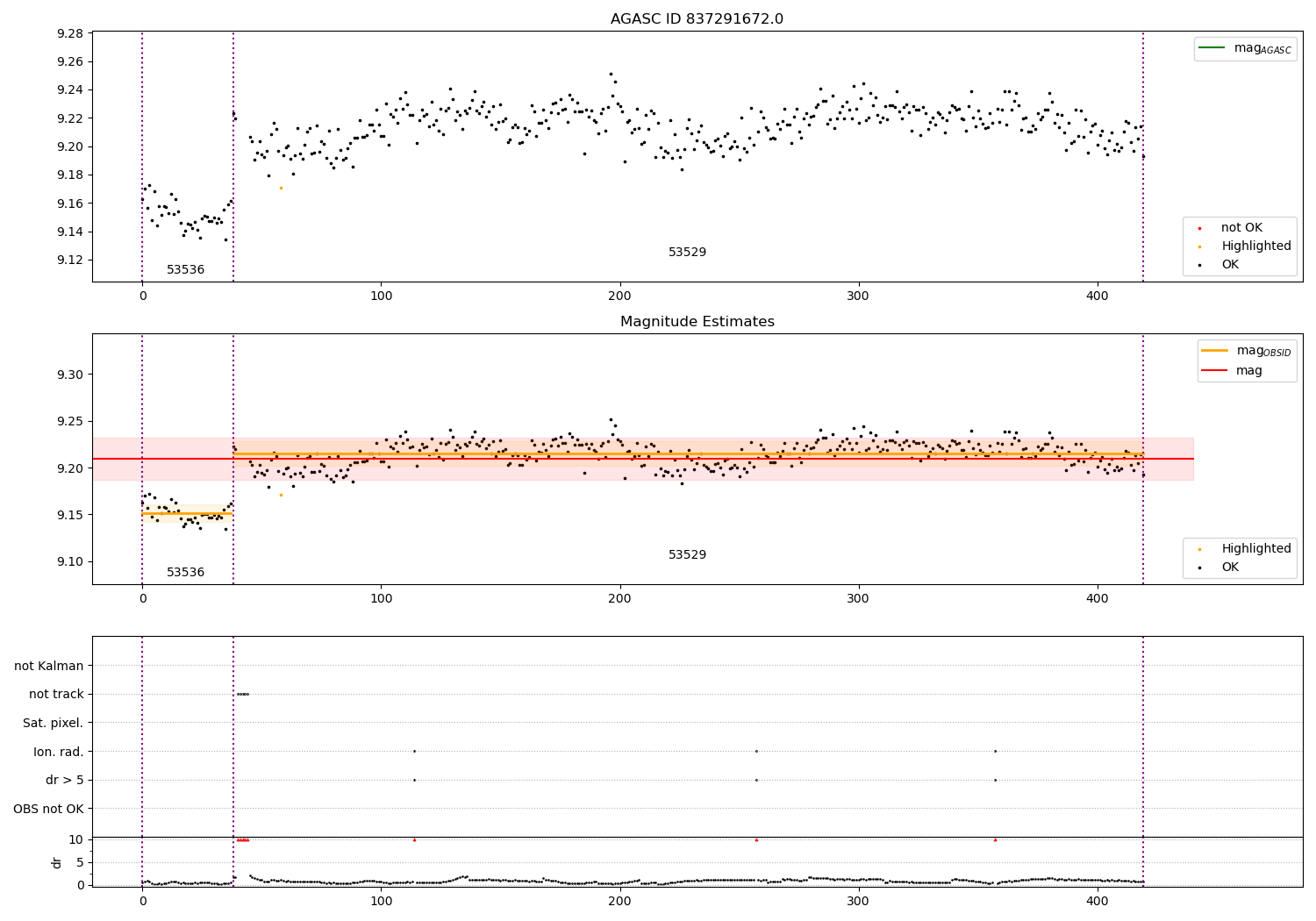Click the red triangle near x 114 in dr plot
The image size is (1316, 921).
(x=414, y=839)
